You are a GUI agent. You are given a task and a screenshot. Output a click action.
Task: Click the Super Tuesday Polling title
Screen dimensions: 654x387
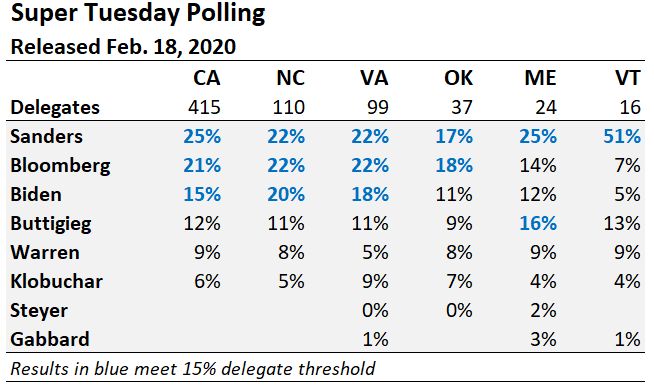138,13
